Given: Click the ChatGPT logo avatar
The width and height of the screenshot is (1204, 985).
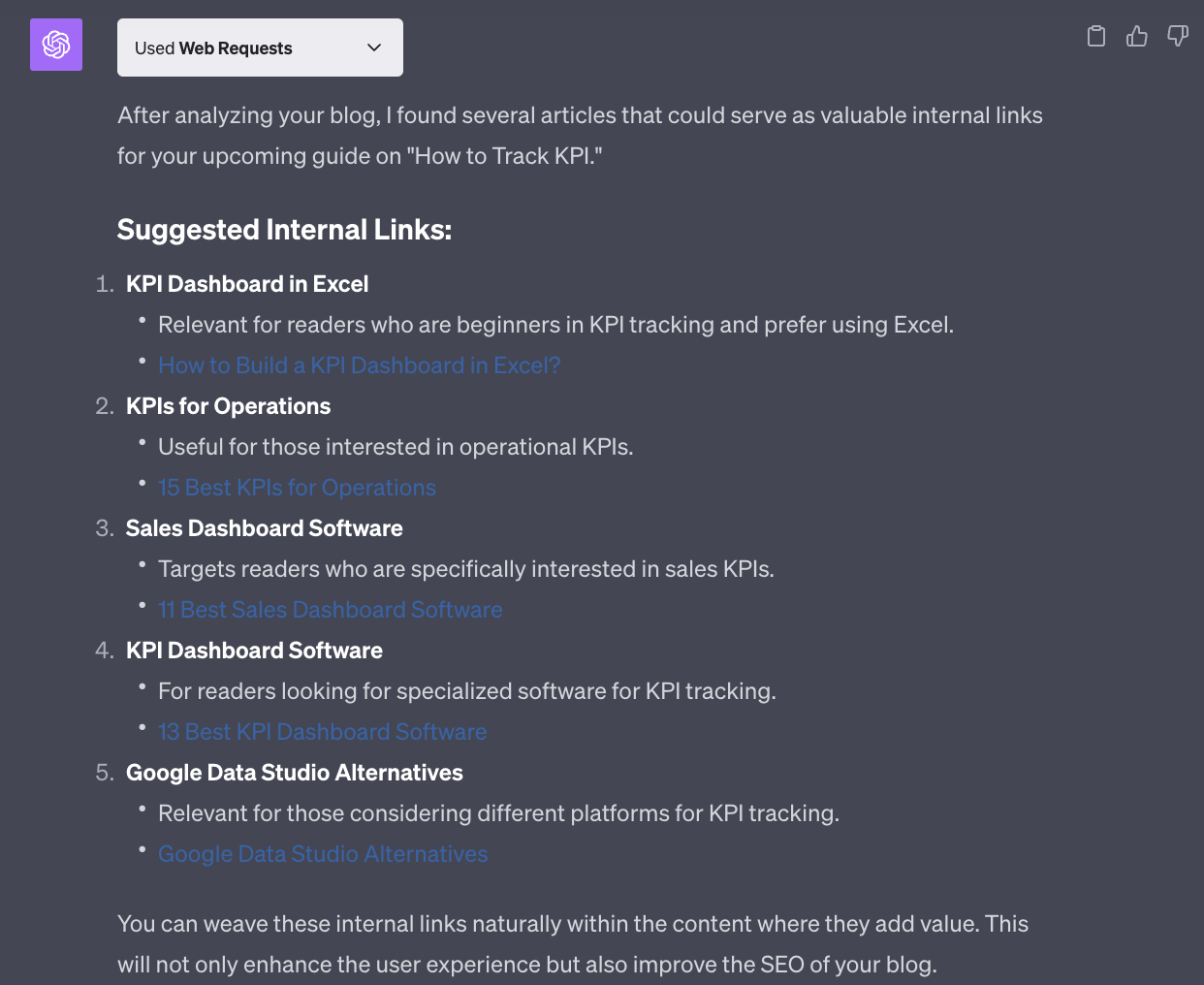Looking at the screenshot, I should 56,45.
